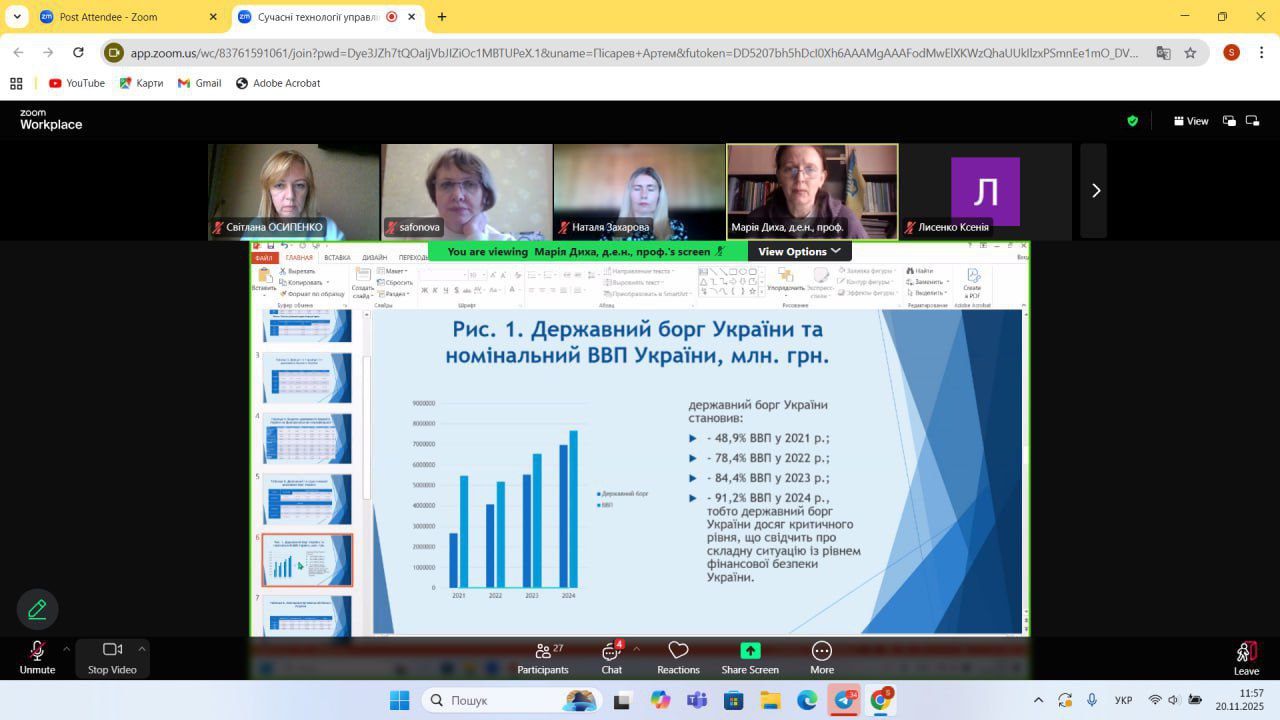Click the green Share Screen icon
This screenshot has width=1280, height=720.
750,651
